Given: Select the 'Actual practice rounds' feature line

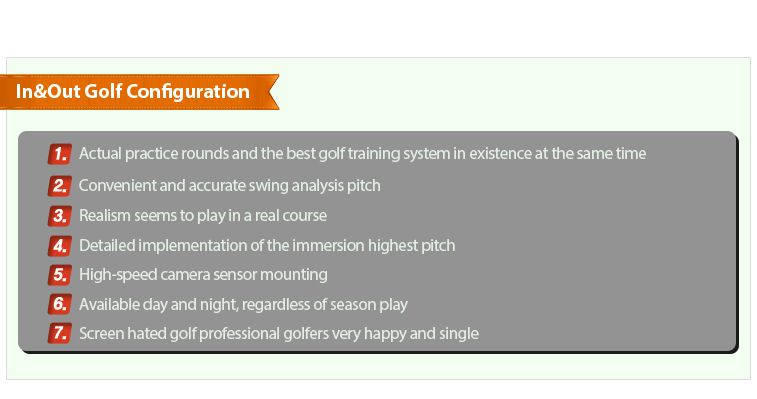Looking at the screenshot, I should click(x=363, y=154).
